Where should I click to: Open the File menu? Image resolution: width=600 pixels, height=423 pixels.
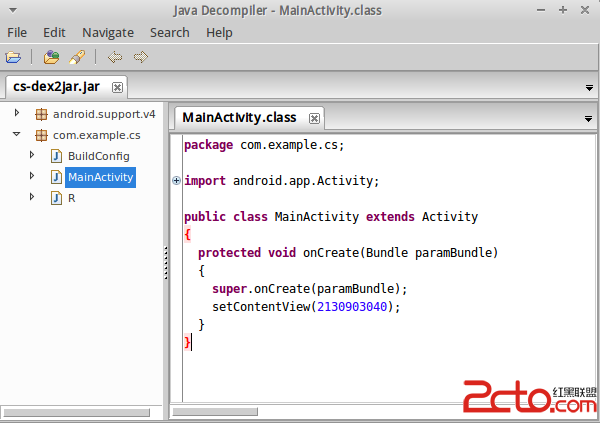(x=17, y=33)
